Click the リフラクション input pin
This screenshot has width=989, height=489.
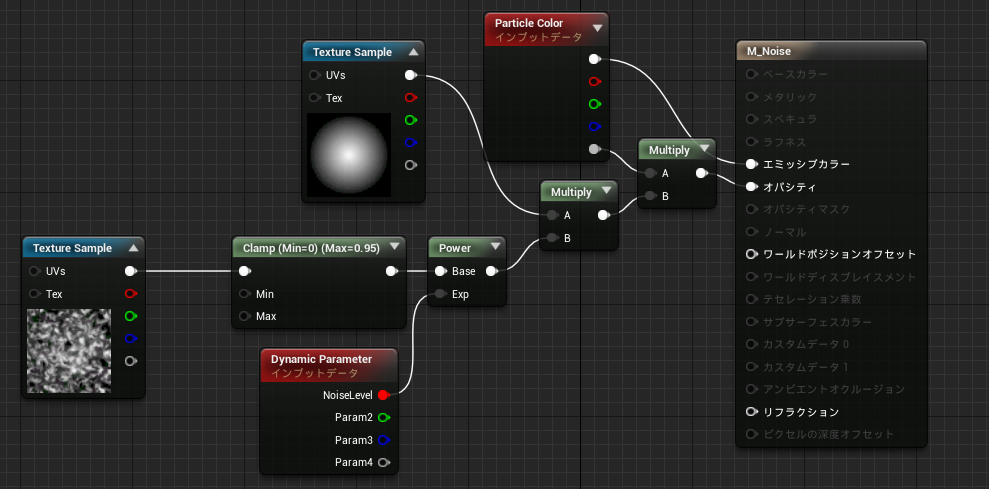[x=751, y=412]
